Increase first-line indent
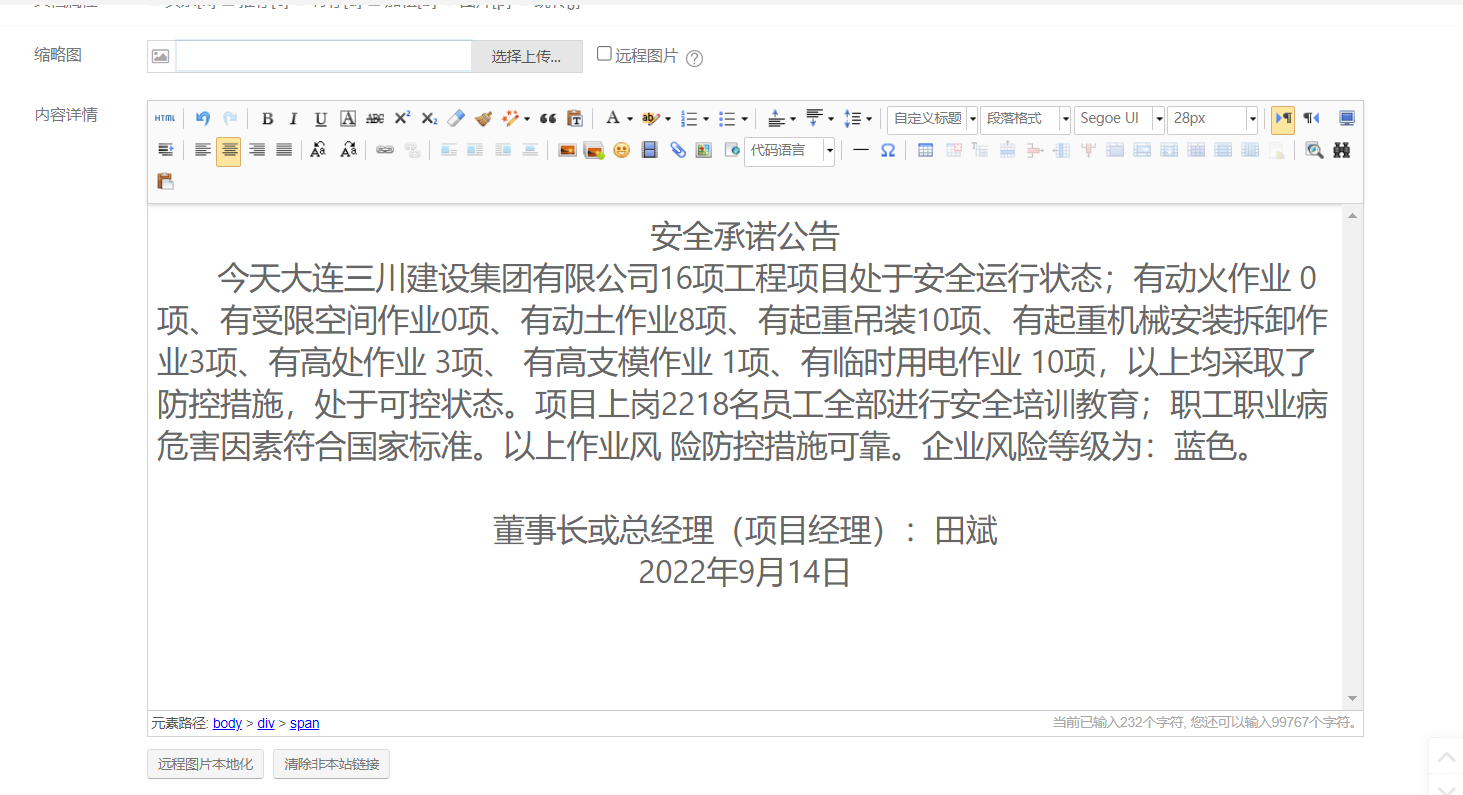Screen dimensions: 1463x795 tap(165, 150)
